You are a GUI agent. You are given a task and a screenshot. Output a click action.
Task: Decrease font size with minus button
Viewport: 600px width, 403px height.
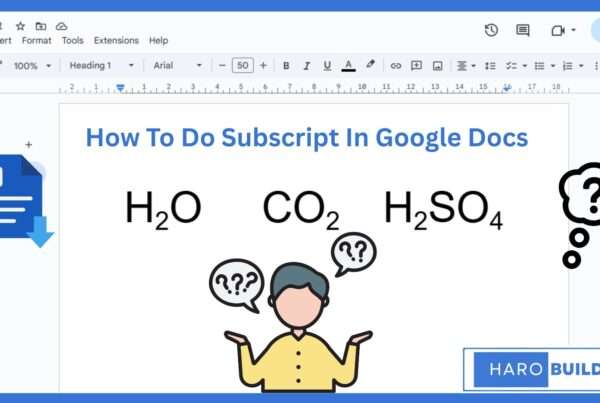(x=222, y=65)
